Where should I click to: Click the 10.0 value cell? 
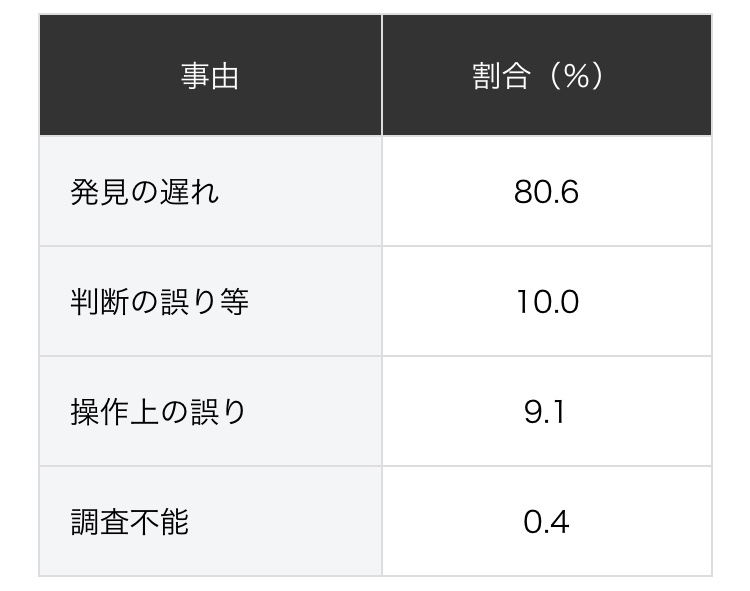pyautogui.click(x=547, y=301)
